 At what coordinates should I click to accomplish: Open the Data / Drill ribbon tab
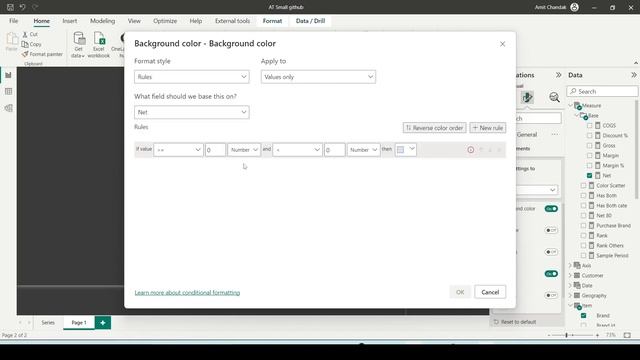click(310, 21)
